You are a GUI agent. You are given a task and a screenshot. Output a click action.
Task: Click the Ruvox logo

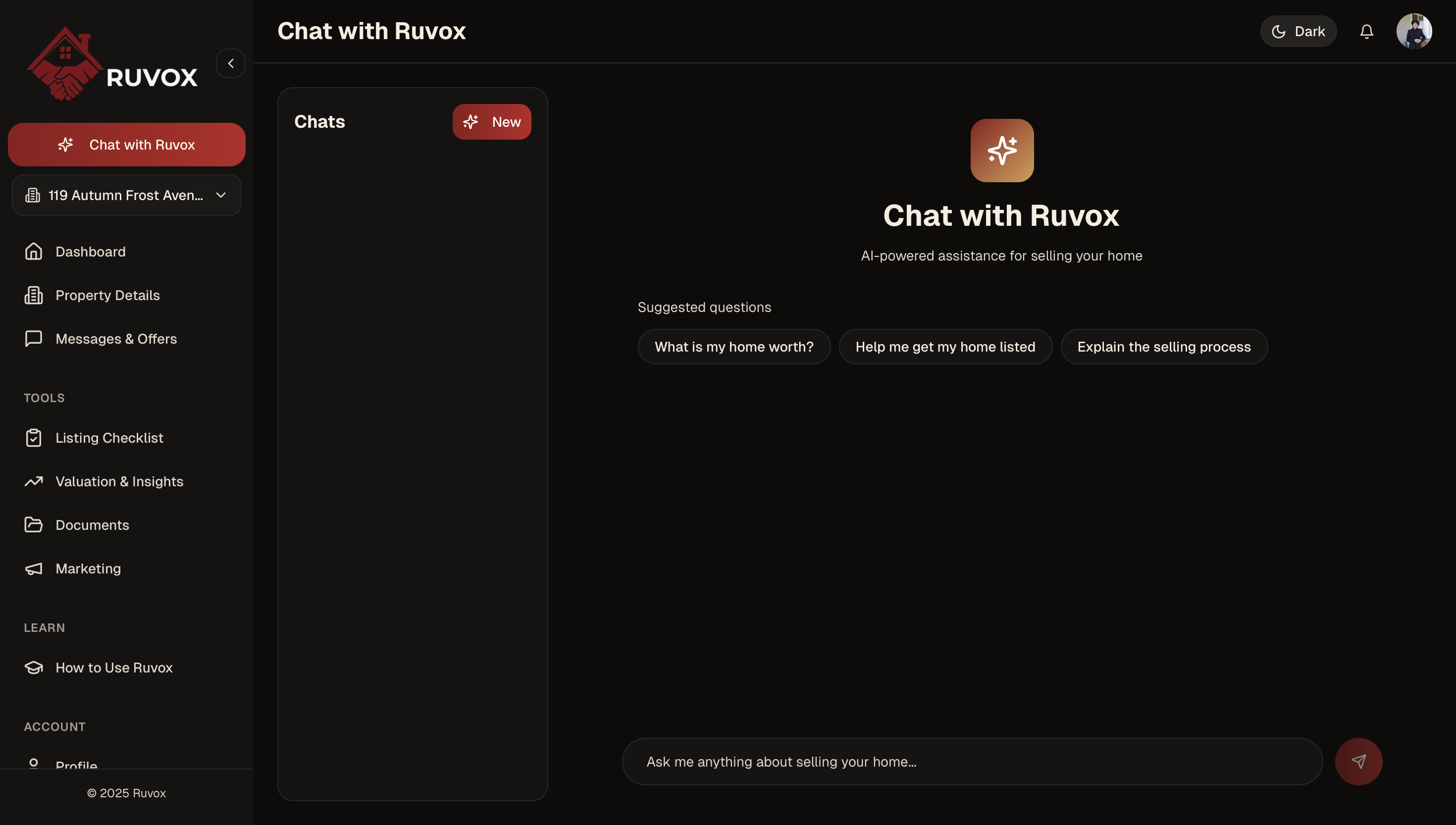111,63
